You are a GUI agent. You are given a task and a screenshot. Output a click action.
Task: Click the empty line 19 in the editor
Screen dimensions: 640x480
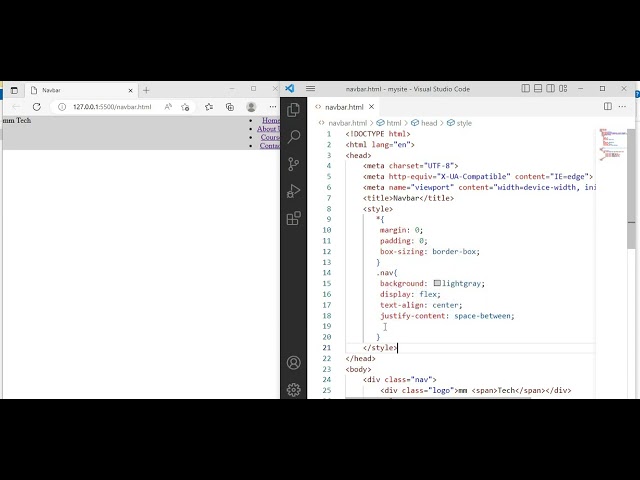point(469,326)
